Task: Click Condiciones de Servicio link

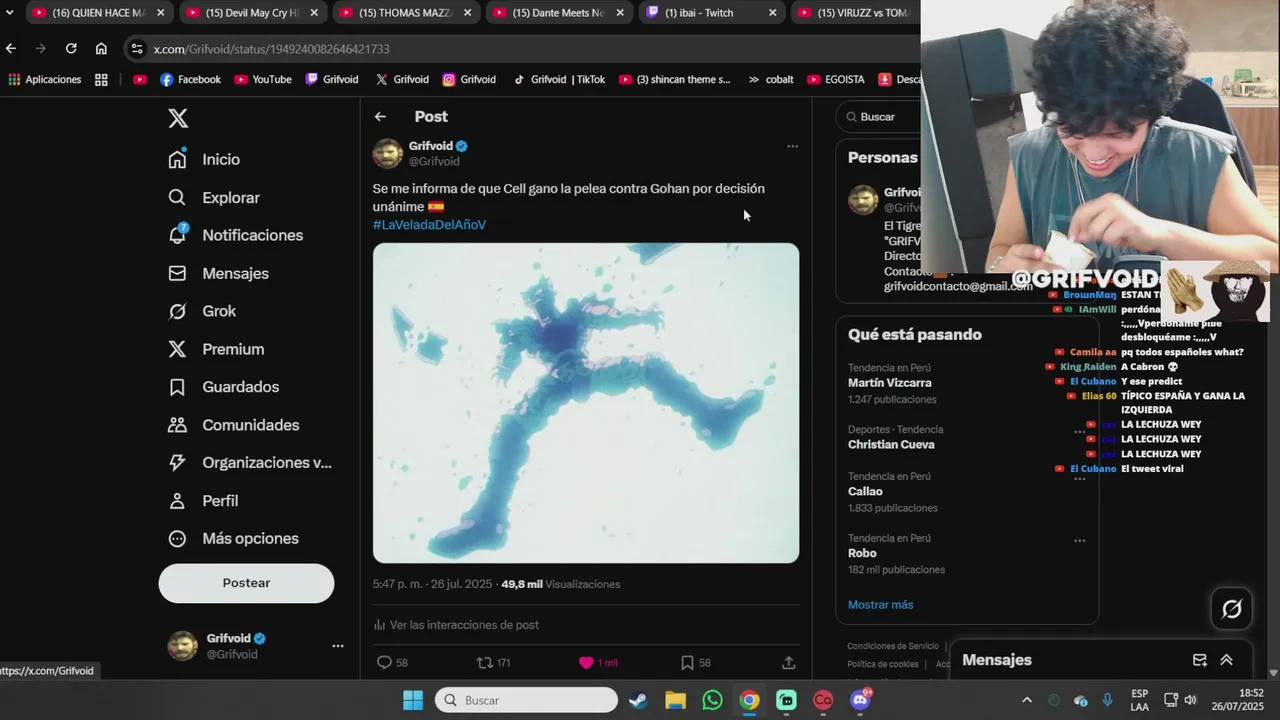Action: point(893,646)
